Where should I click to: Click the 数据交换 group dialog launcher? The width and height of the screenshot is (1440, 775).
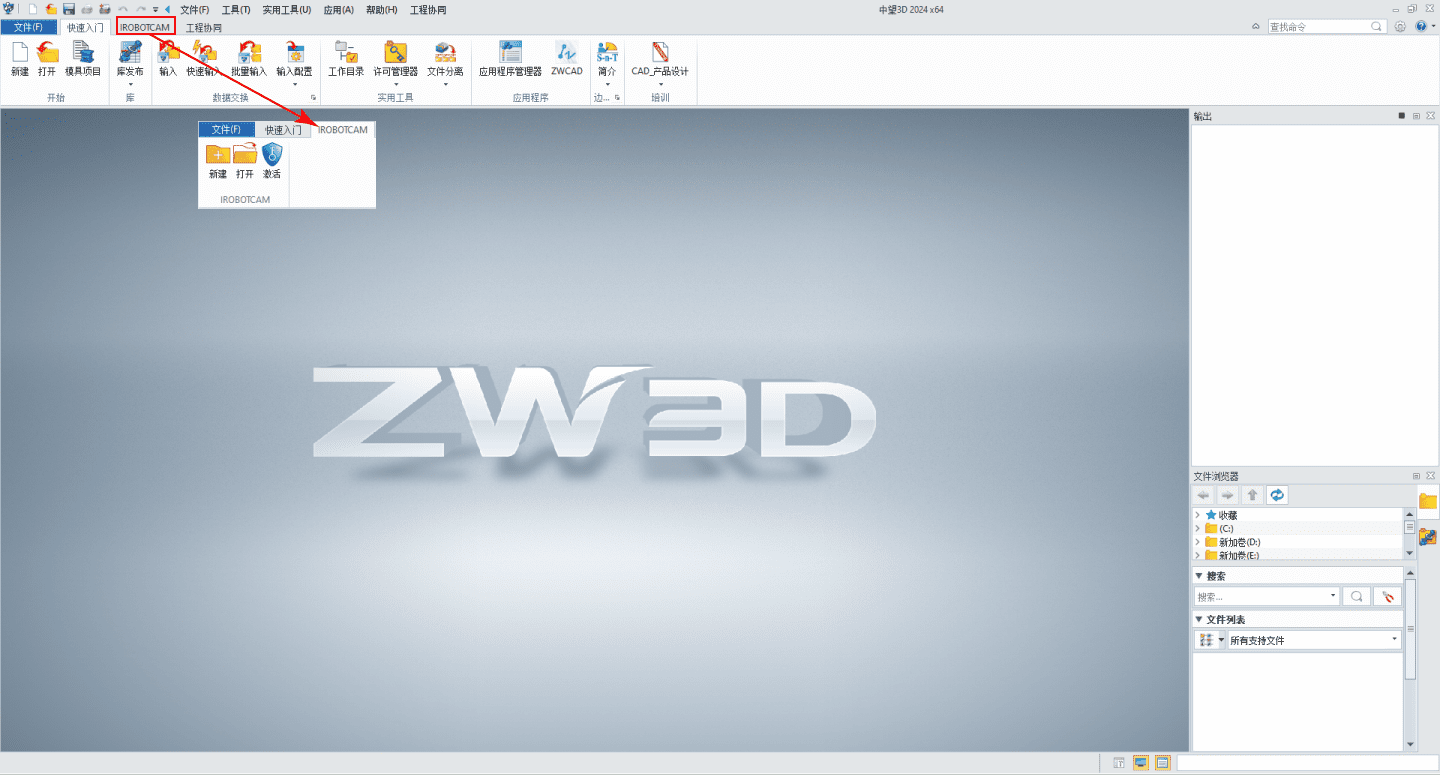click(x=313, y=98)
